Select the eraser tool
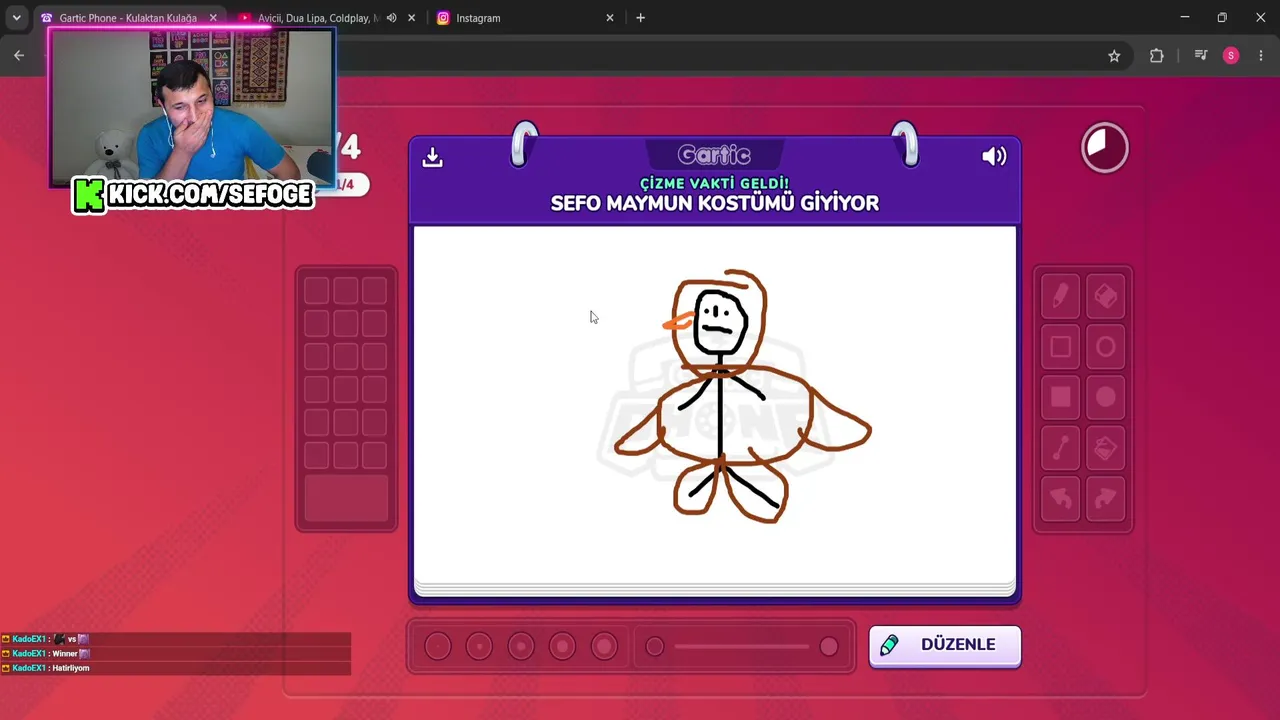 click(x=1105, y=297)
